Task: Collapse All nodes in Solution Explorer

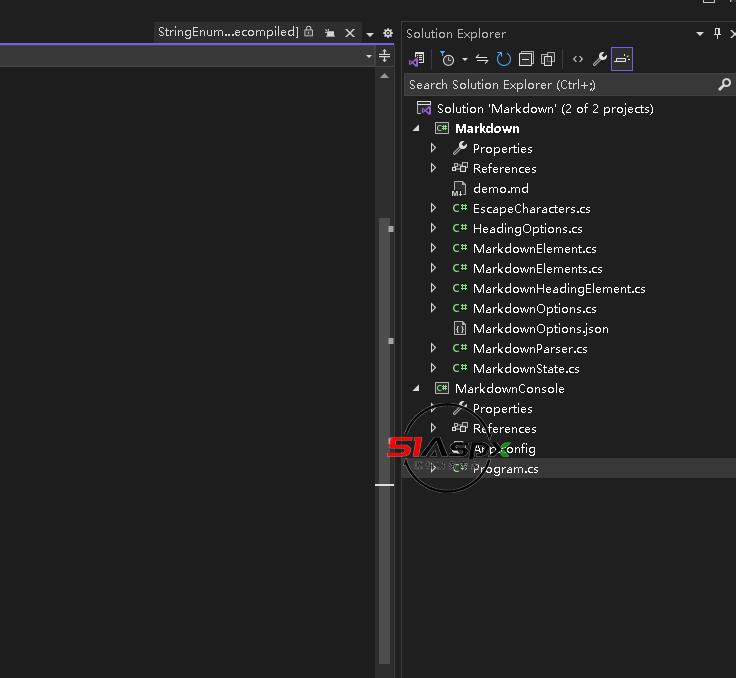Action: pyautogui.click(x=526, y=59)
